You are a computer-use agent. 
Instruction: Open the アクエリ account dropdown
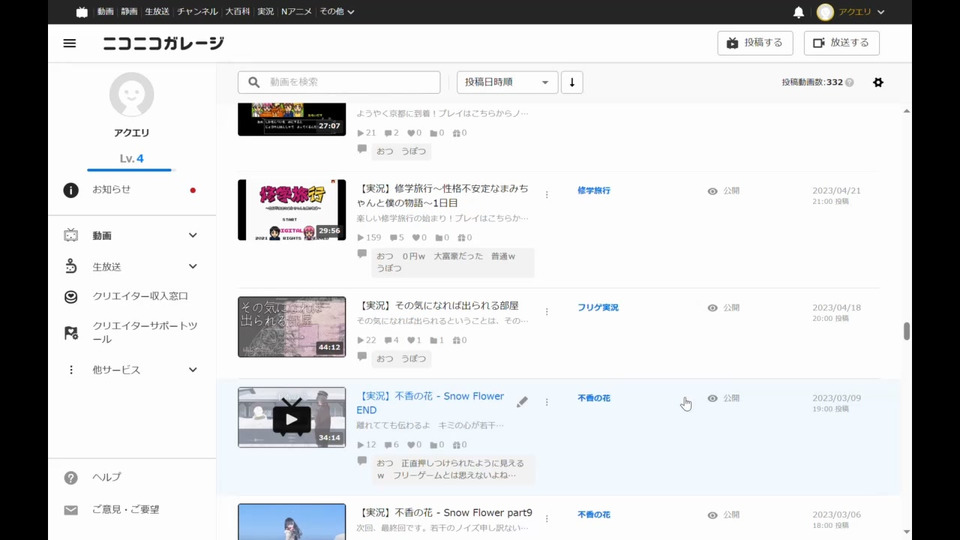point(861,12)
